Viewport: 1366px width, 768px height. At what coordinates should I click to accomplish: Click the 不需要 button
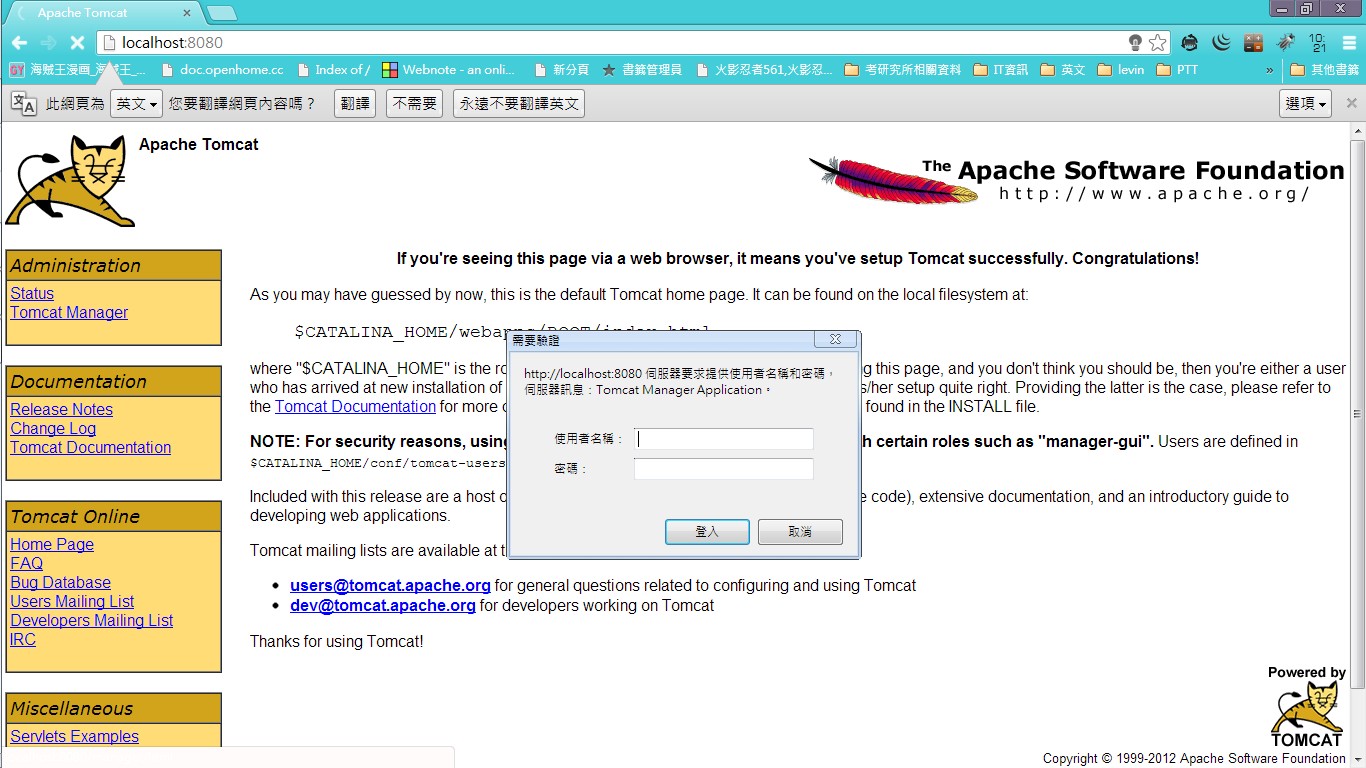click(415, 103)
